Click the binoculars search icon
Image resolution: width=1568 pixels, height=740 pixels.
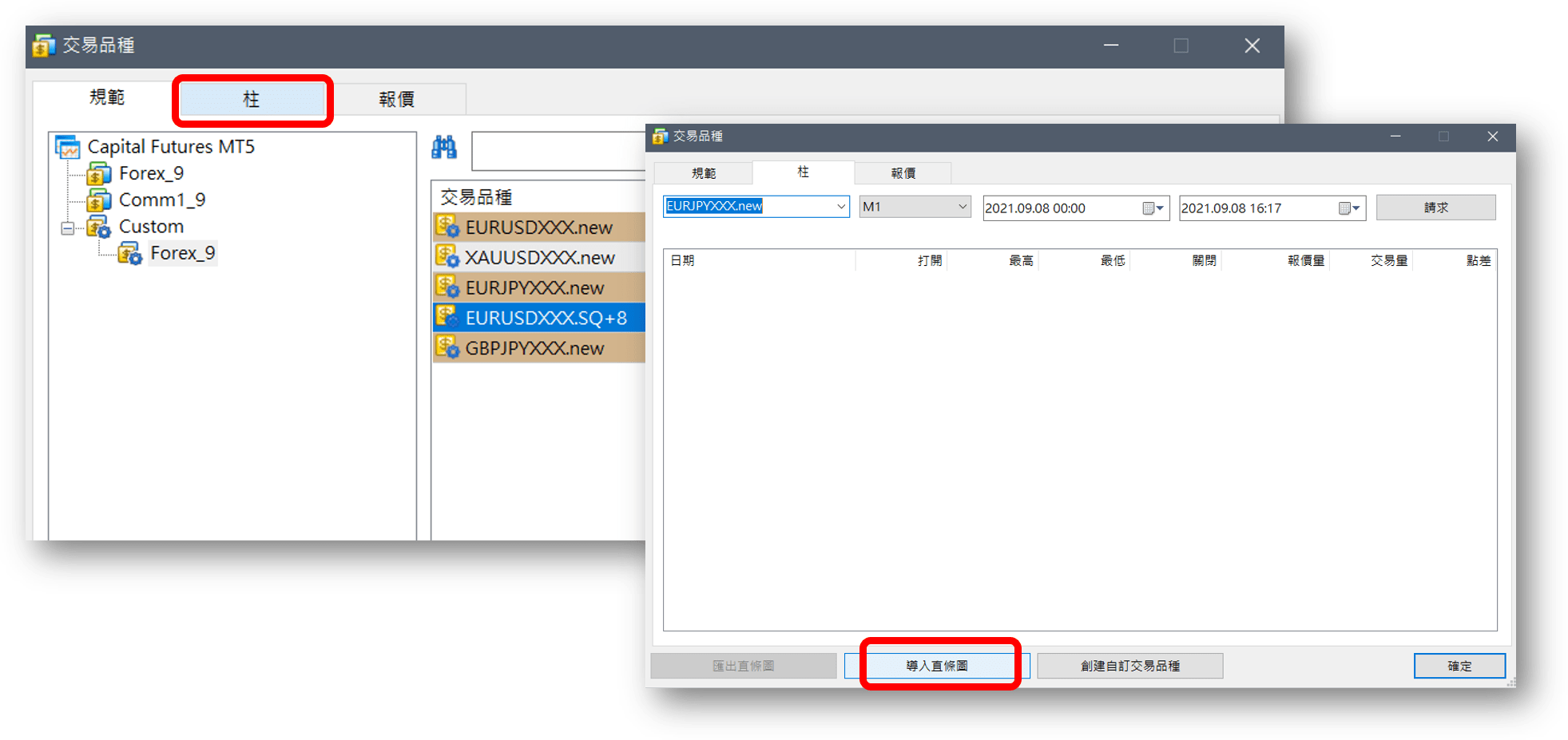click(x=444, y=148)
